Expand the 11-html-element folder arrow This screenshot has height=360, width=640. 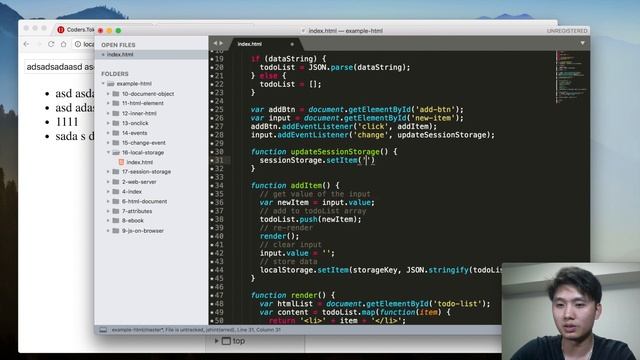pyautogui.click(x=108, y=103)
